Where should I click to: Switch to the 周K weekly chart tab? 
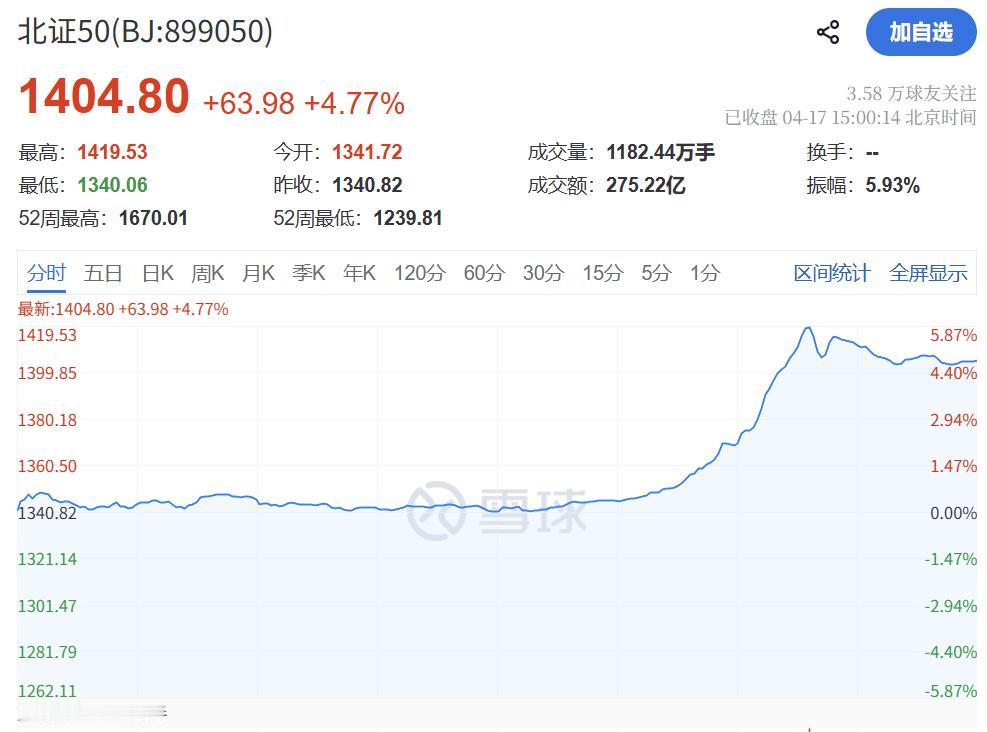[207, 272]
